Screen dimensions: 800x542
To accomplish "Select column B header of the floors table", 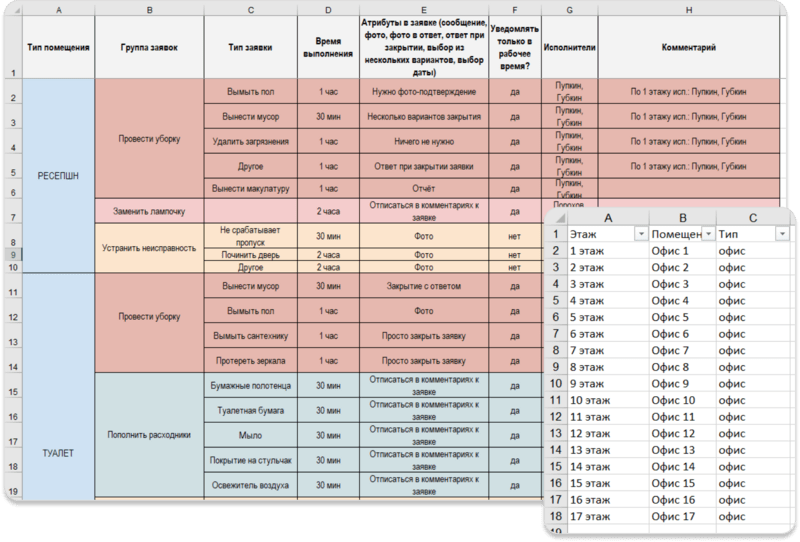I will 682,216.
